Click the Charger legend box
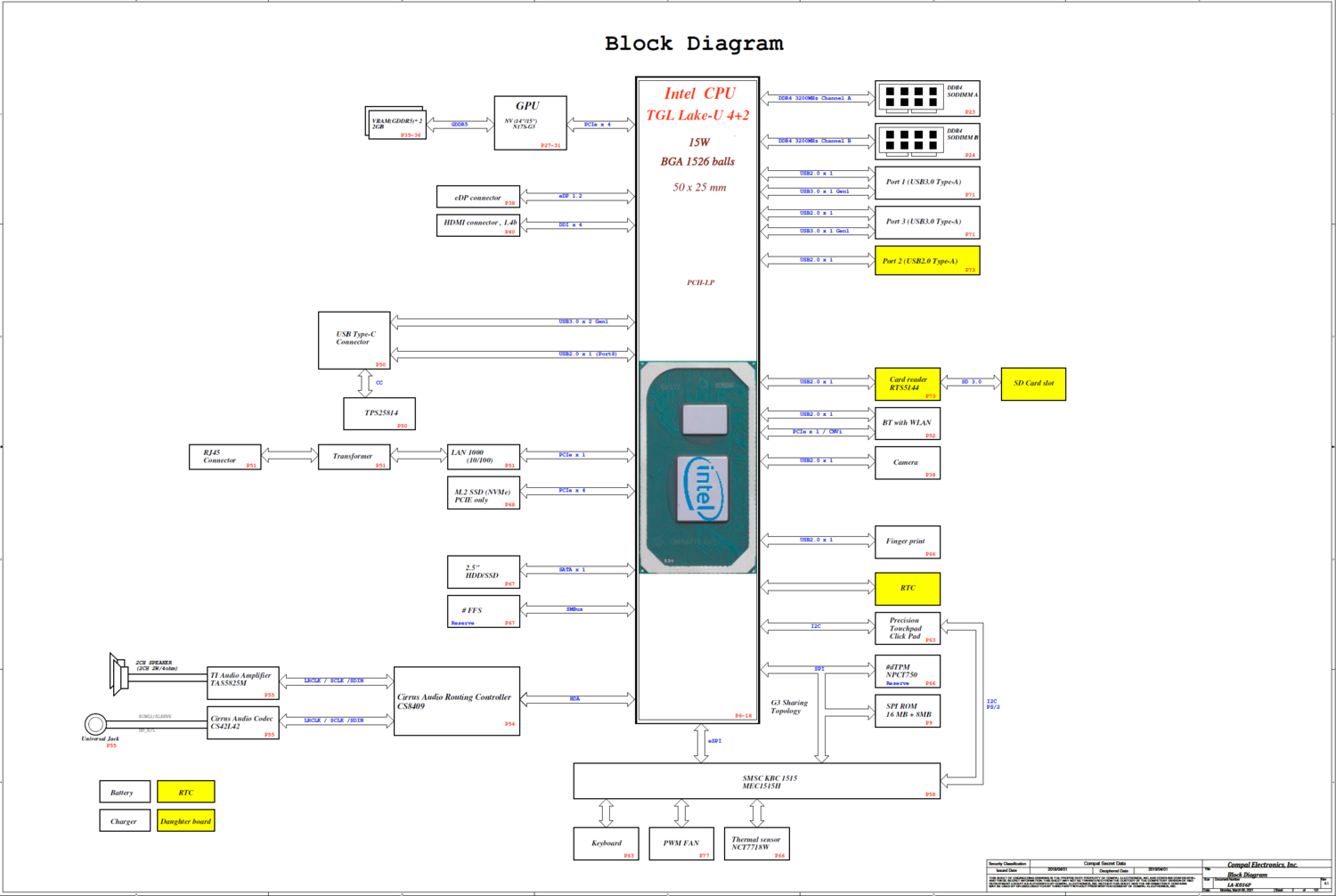This screenshot has width=1336, height=896. click(x=125, y=820)
